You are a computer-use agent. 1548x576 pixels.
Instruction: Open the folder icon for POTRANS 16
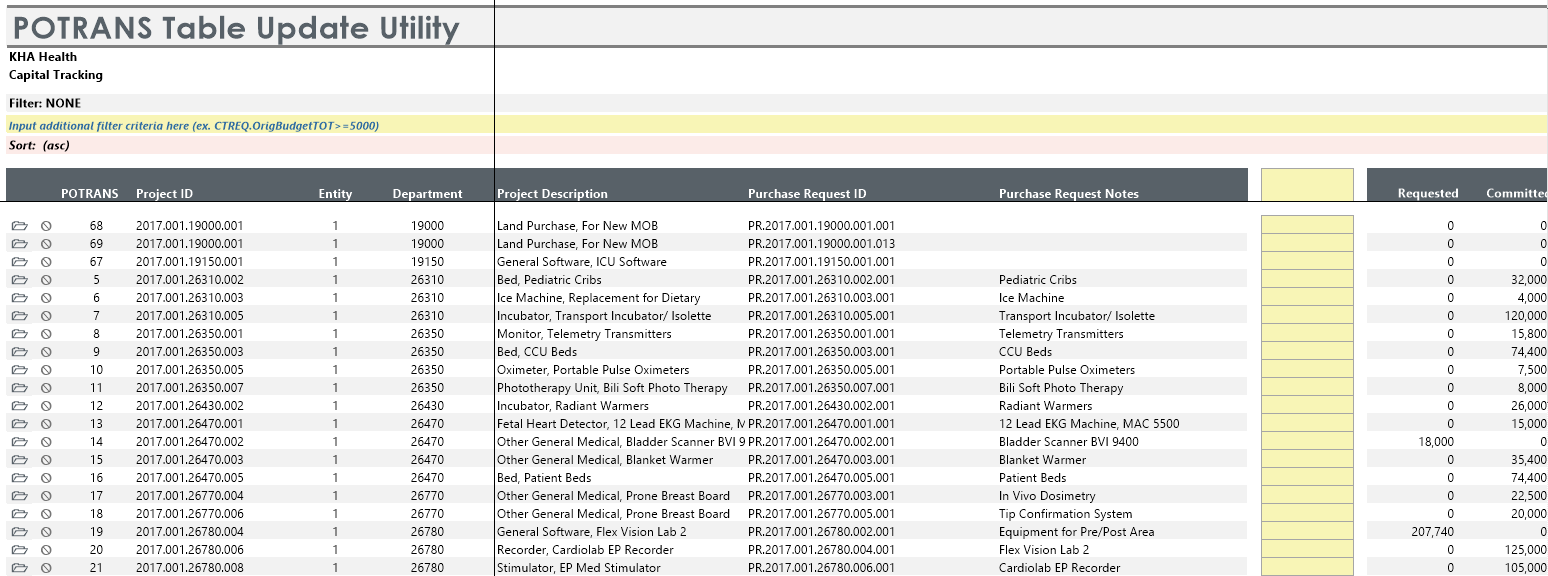point(19,478)
